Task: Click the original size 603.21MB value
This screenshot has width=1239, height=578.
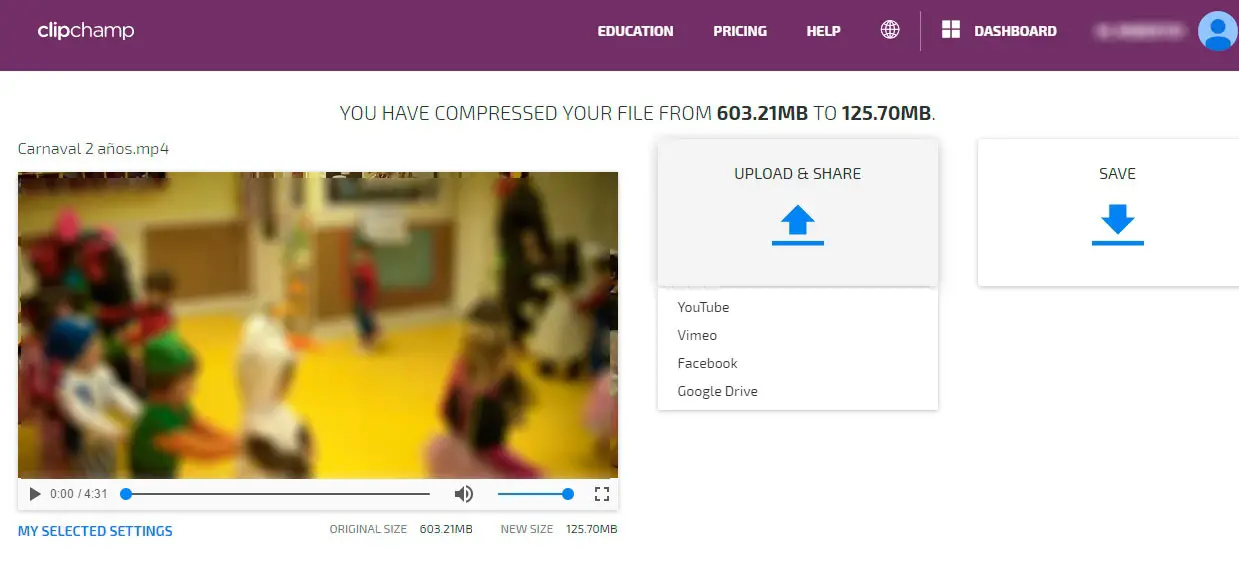Action: coord(446,529)
